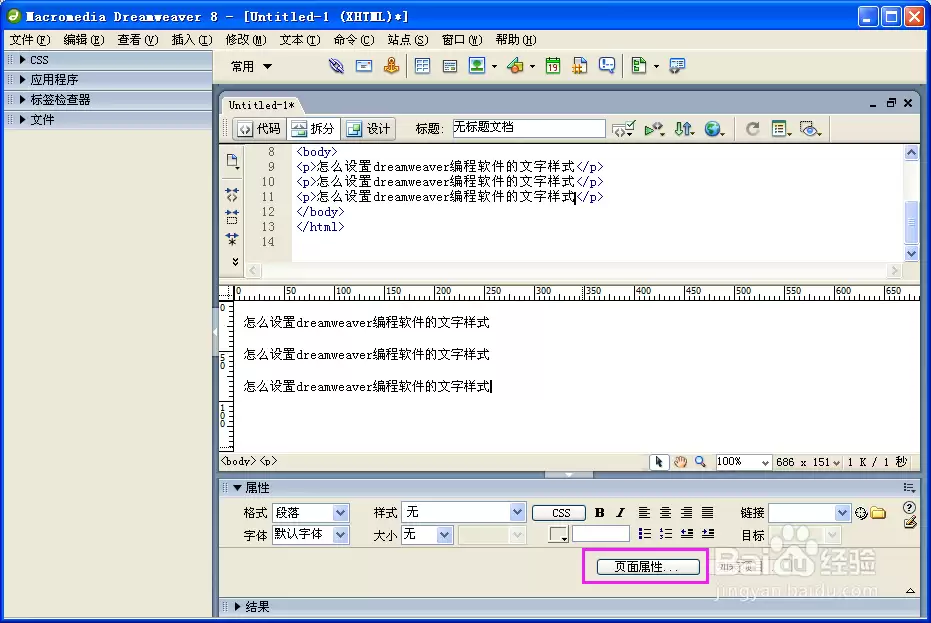The image size is (931, 623).
Task: Select the arrow Select tool in status bar
Action: [x=659, y=462]
